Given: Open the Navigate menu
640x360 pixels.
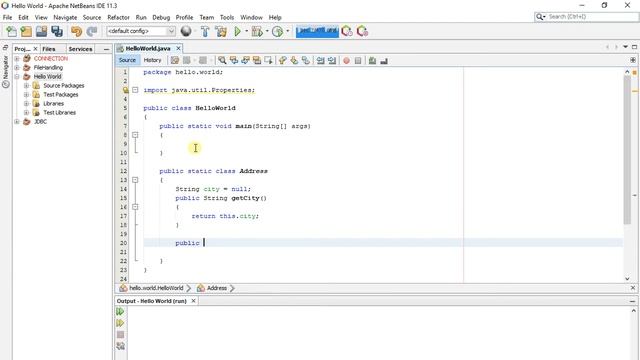Looking at the screenshot, I should pyautogui.click(x=65, y=18).
